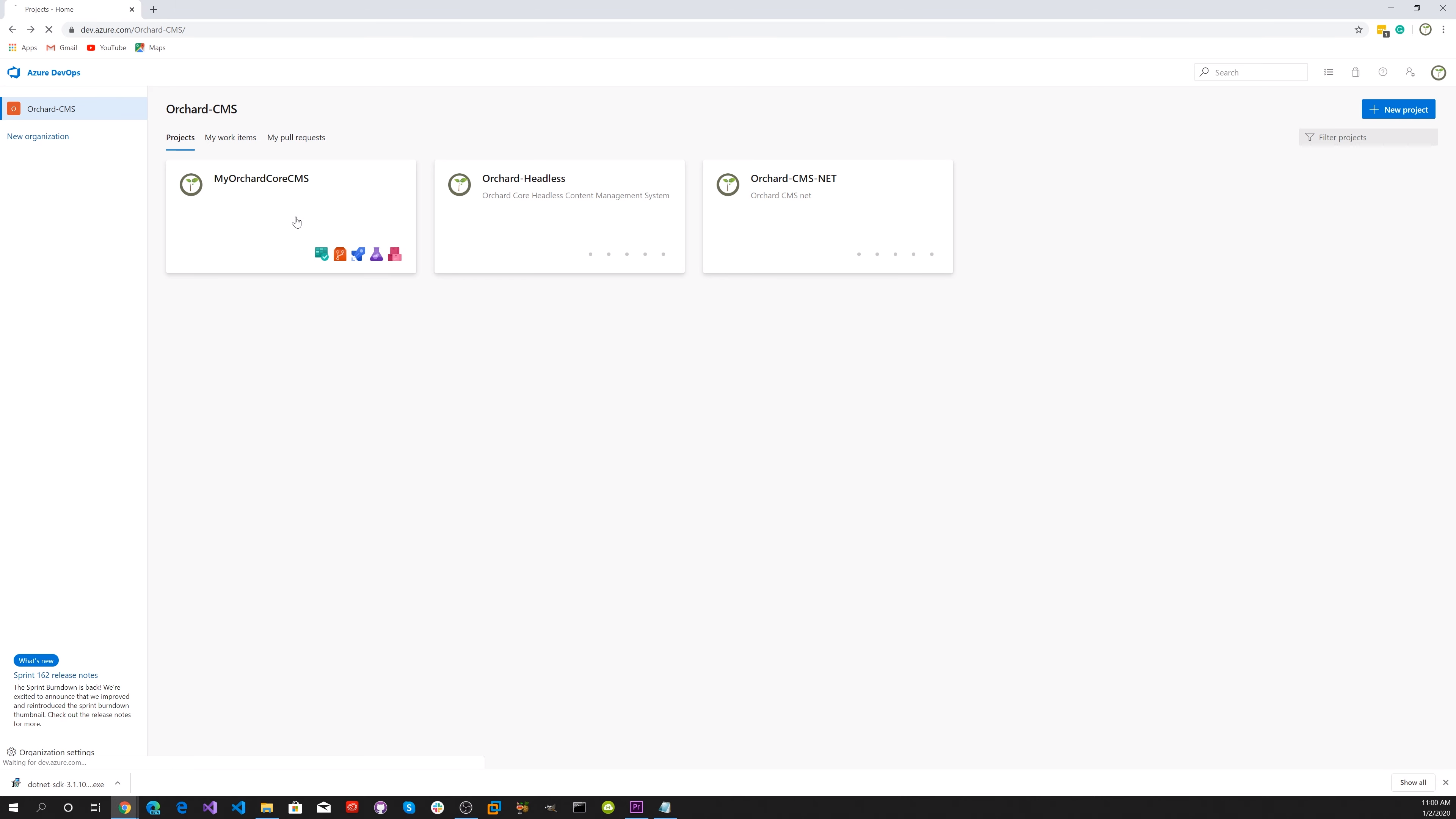The width and height of the screenshot is (1456, 819).
Task: Open the Marketplace shopping bag icon
Action: (1356, 72)
